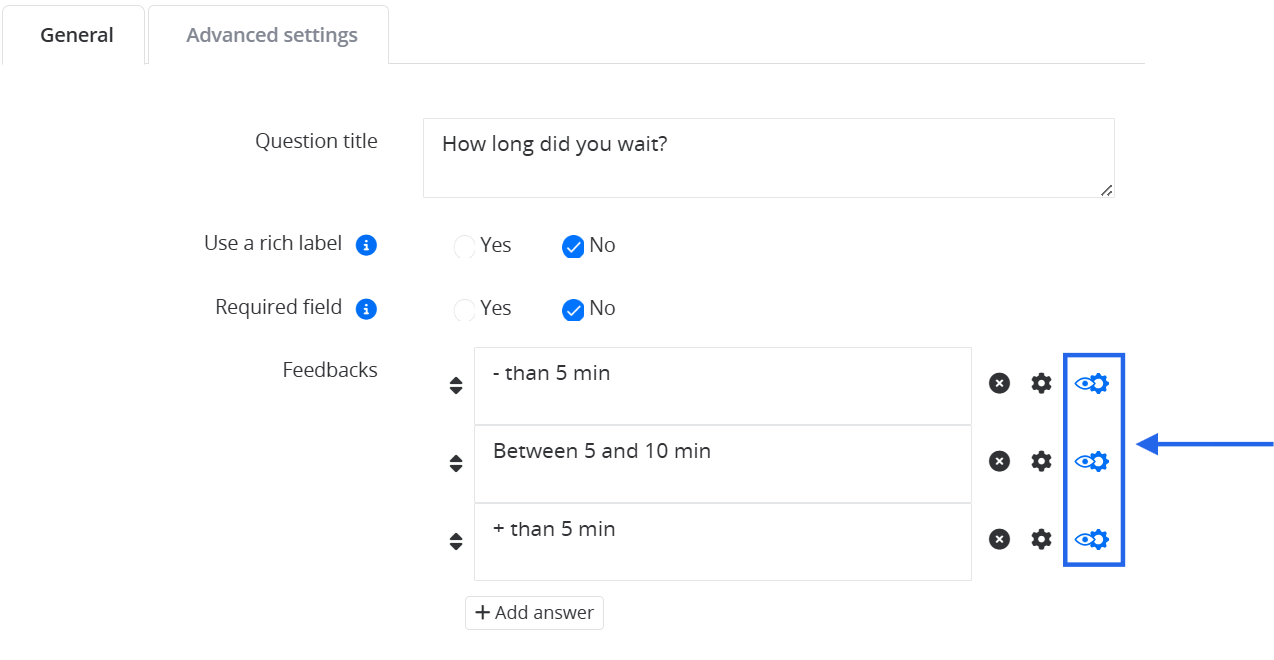The image size is (1274, 660).
Task: Remove the '+ than 5 min' answer
Action: coord(999,539)
